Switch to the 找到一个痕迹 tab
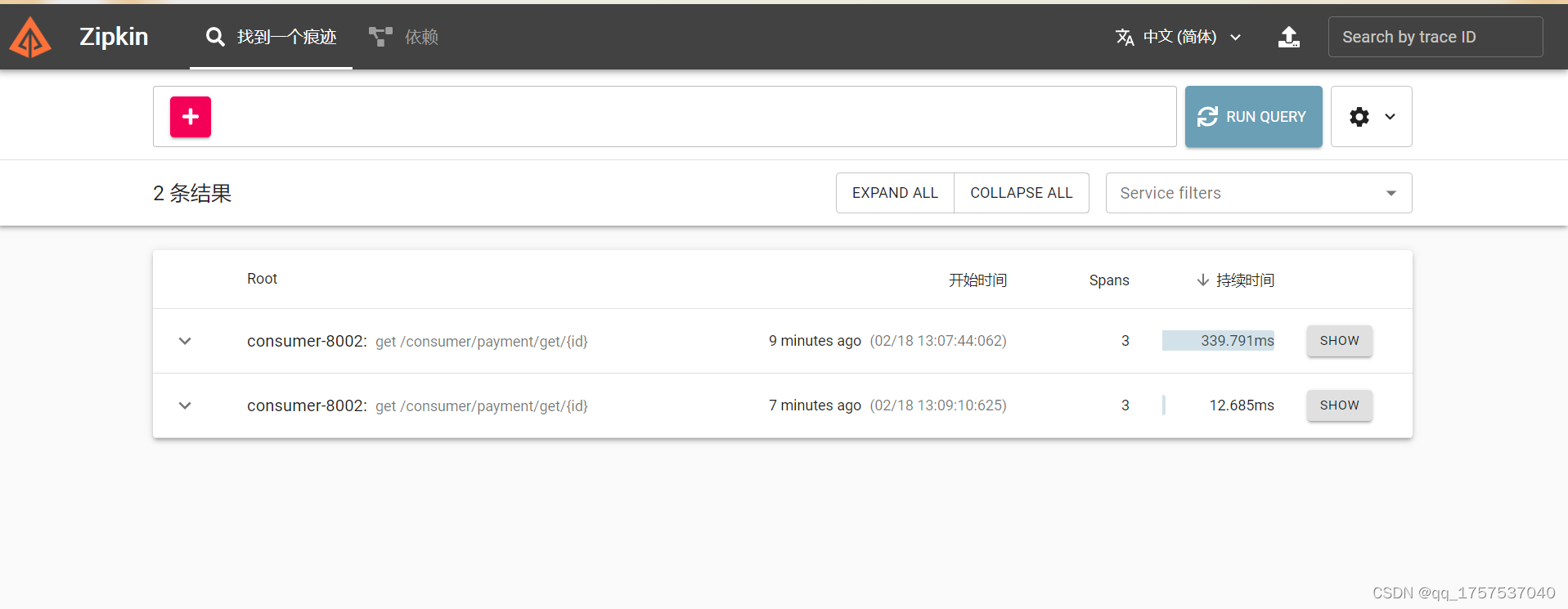 point(271,37)
